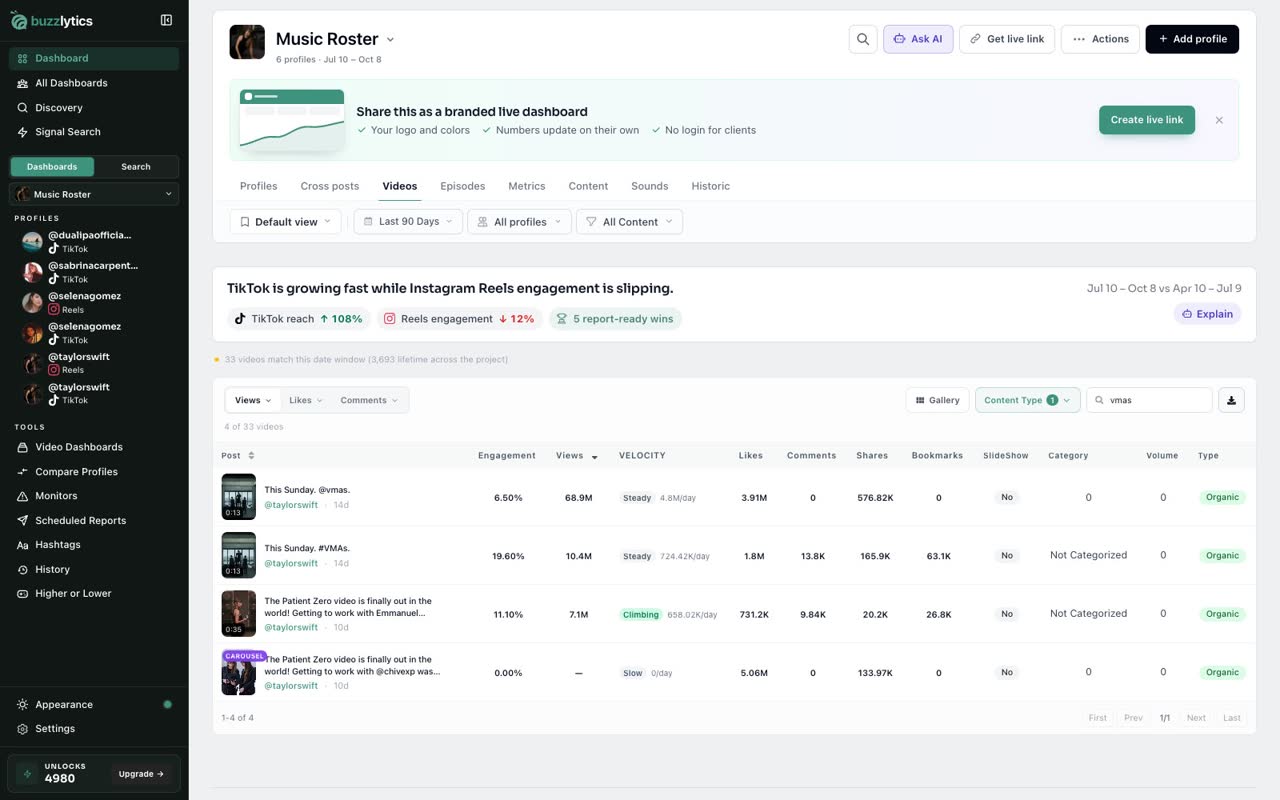The width and height of the screenshot is (1280, 800).
Task: Dismiss the live dashboard banner
Action: 1219,120
